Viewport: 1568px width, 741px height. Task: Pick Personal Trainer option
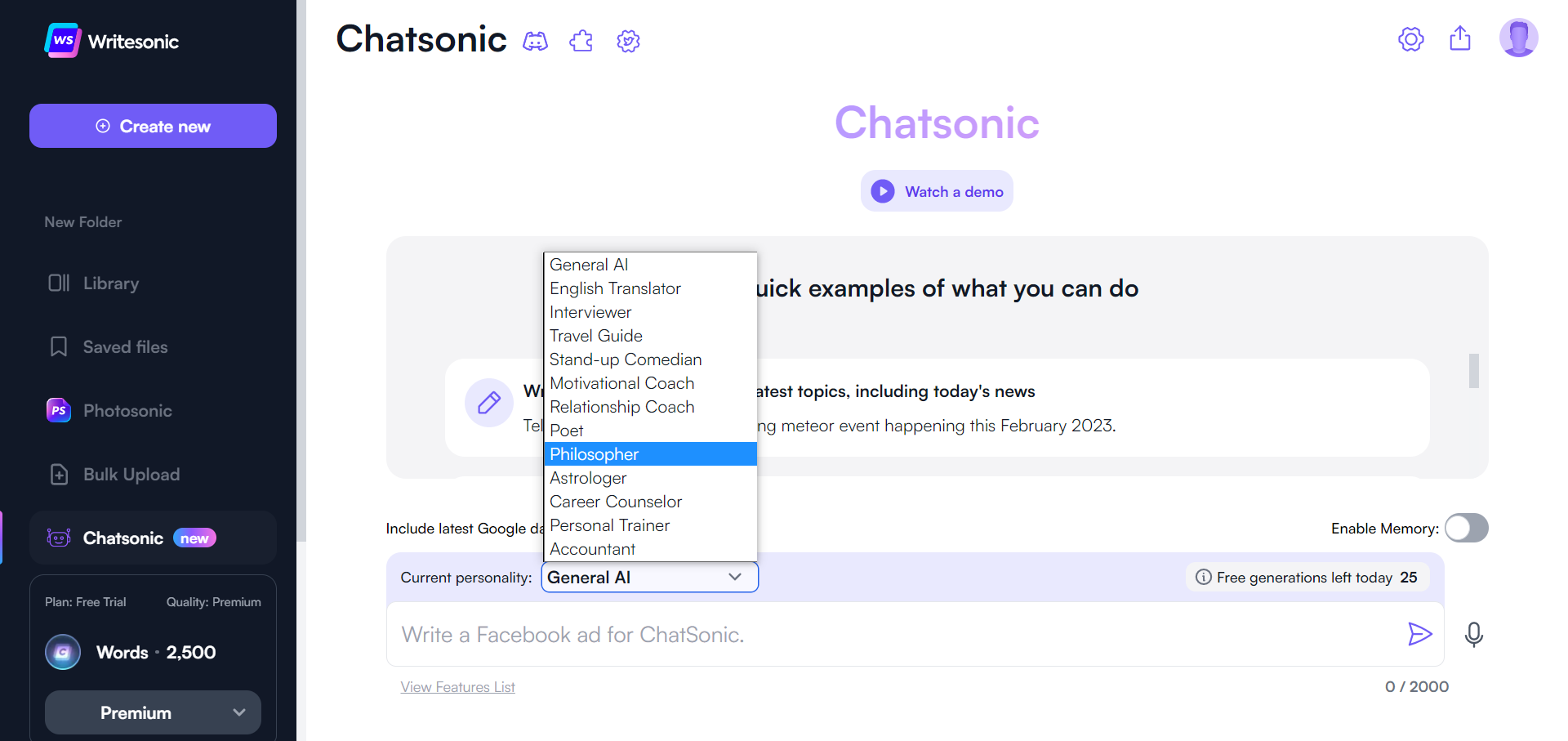point(650,525)
